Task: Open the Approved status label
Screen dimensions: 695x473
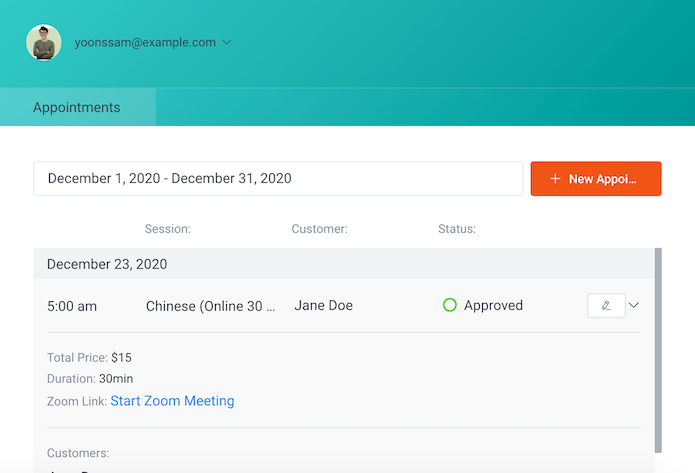Action: coord(493,305)
